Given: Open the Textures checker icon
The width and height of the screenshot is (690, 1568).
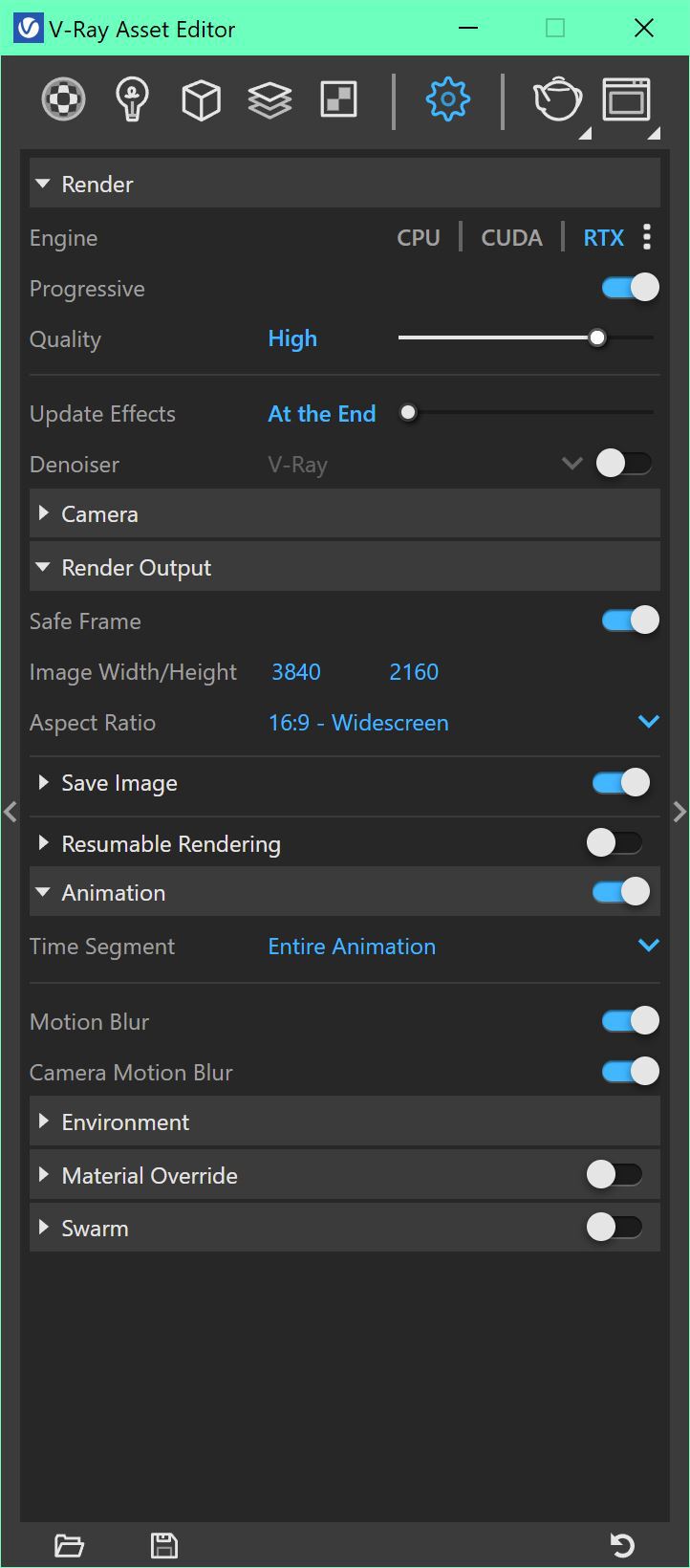Looking at the screenshot, I should pyautogui.click(x=338, y=98).
